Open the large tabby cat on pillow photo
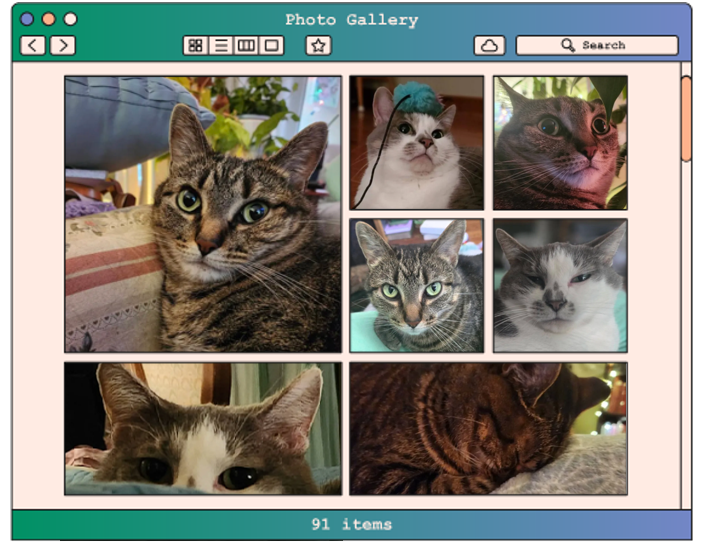Image resolution: width=702 pixels, height=548 pixels. [x=203, y=214]
